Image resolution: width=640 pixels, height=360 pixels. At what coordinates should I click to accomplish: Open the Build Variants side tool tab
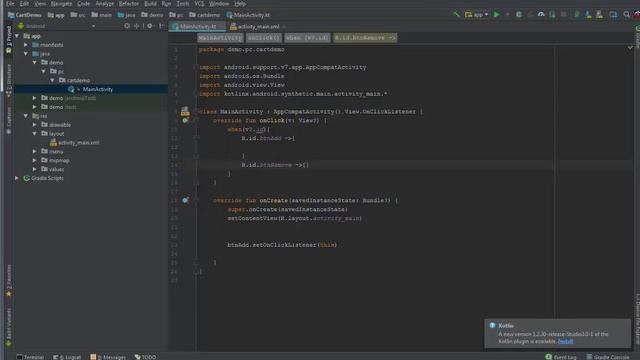(x=9, y=327)
